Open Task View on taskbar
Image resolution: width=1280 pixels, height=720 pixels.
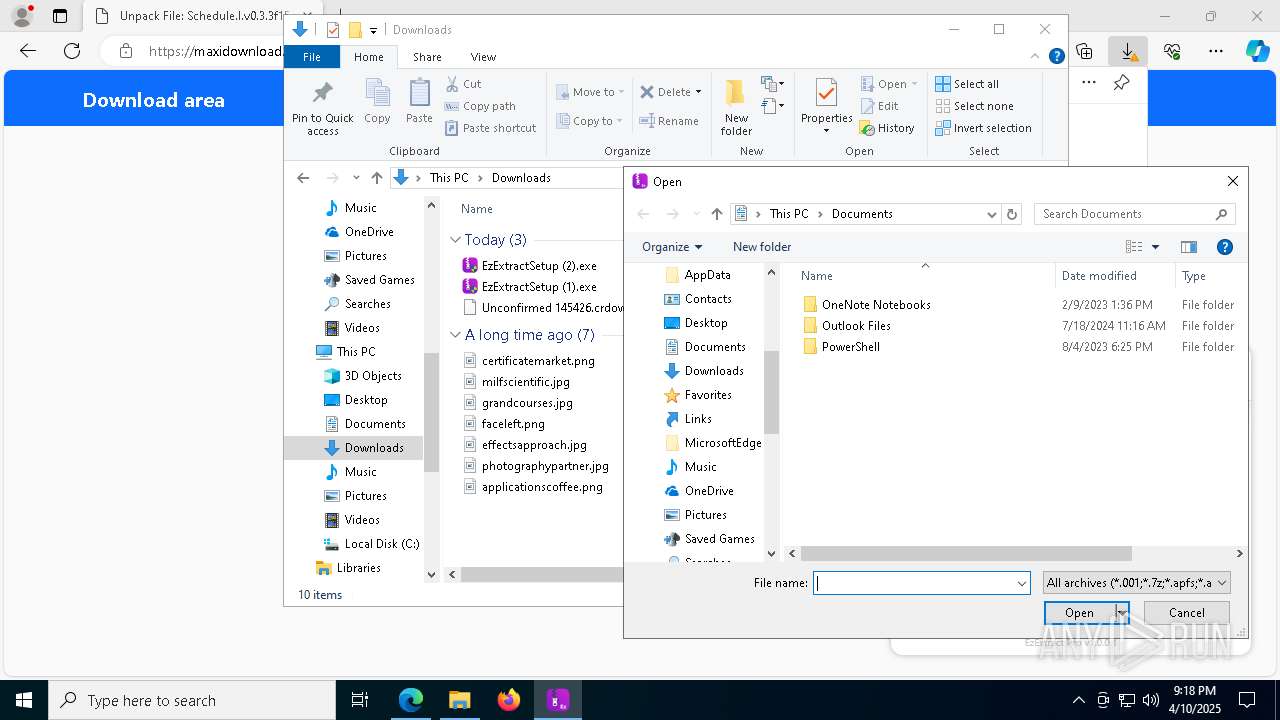361,700
